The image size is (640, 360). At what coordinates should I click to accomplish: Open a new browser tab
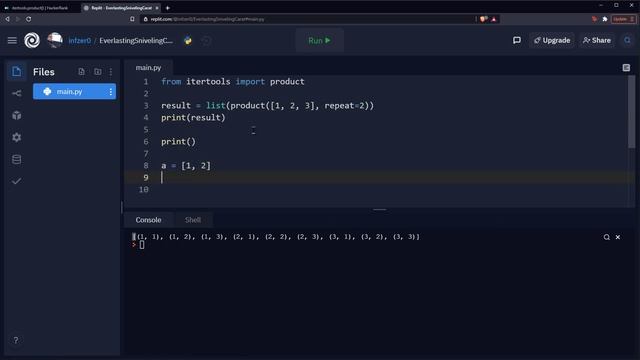(x=168, y=8)
